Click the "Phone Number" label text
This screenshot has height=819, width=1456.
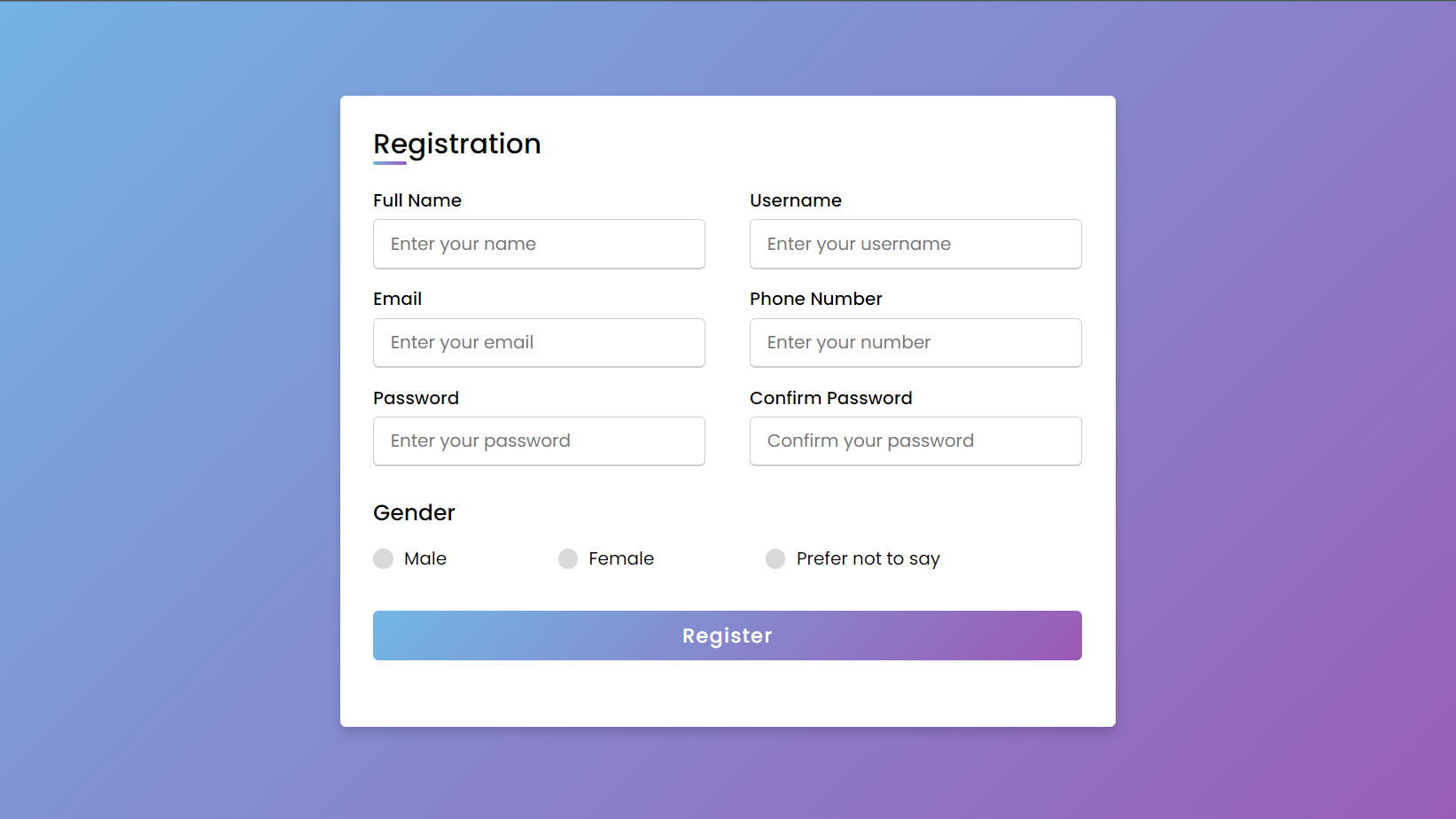[x=816, y=299]
